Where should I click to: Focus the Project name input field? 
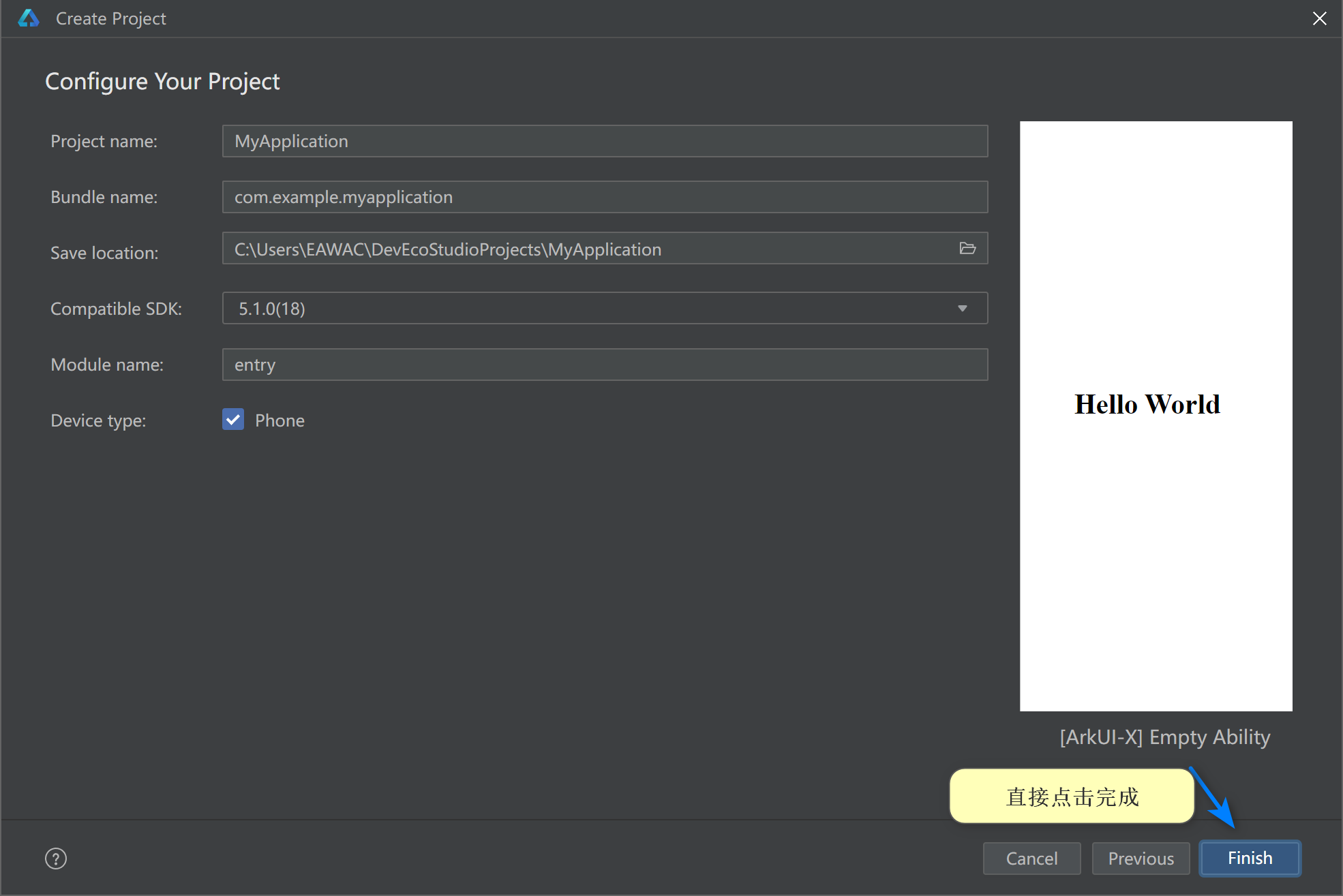pos(604,141)
